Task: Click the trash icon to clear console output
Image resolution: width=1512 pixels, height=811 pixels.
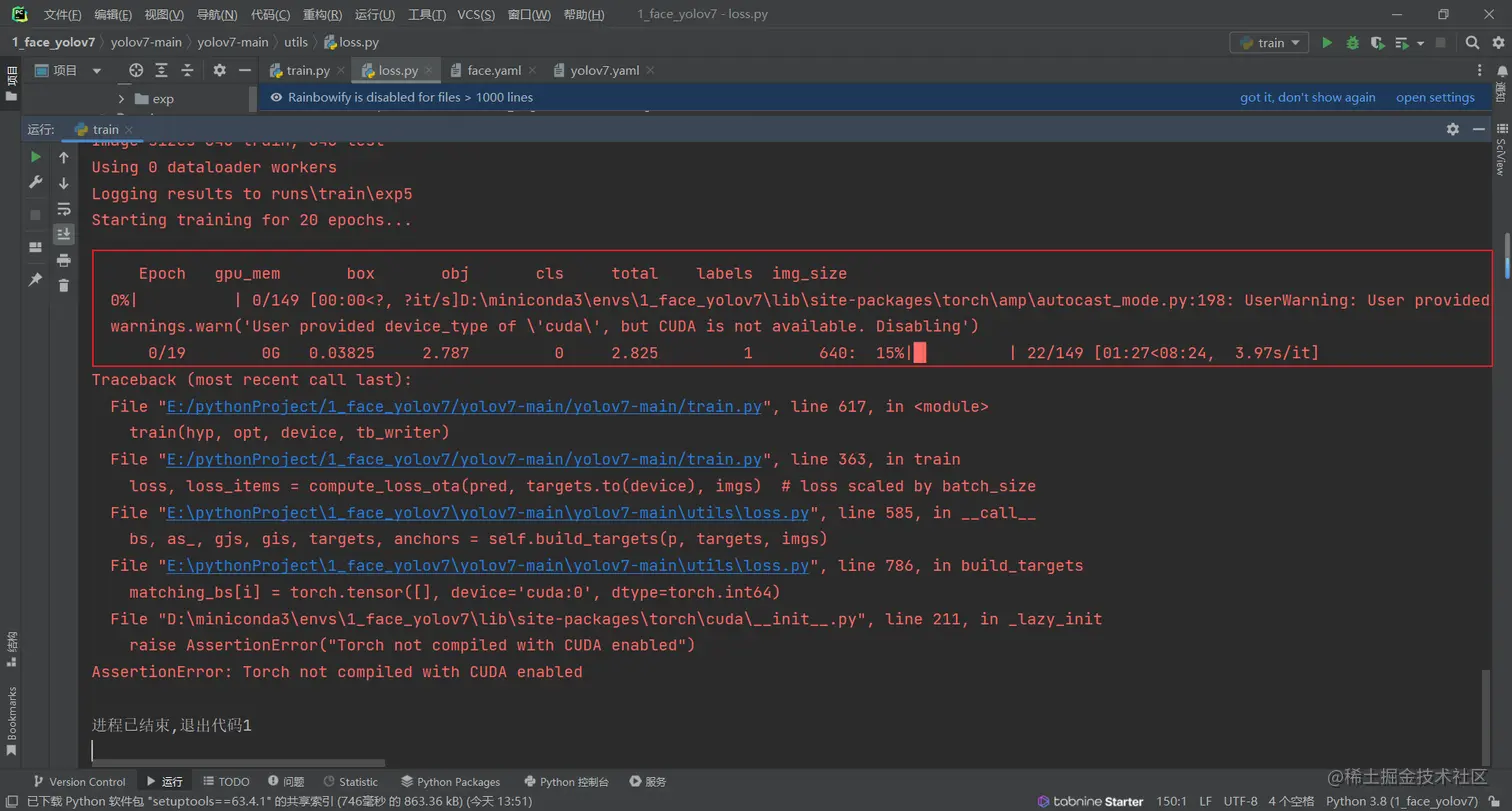Action: click(x=64, y=285)
